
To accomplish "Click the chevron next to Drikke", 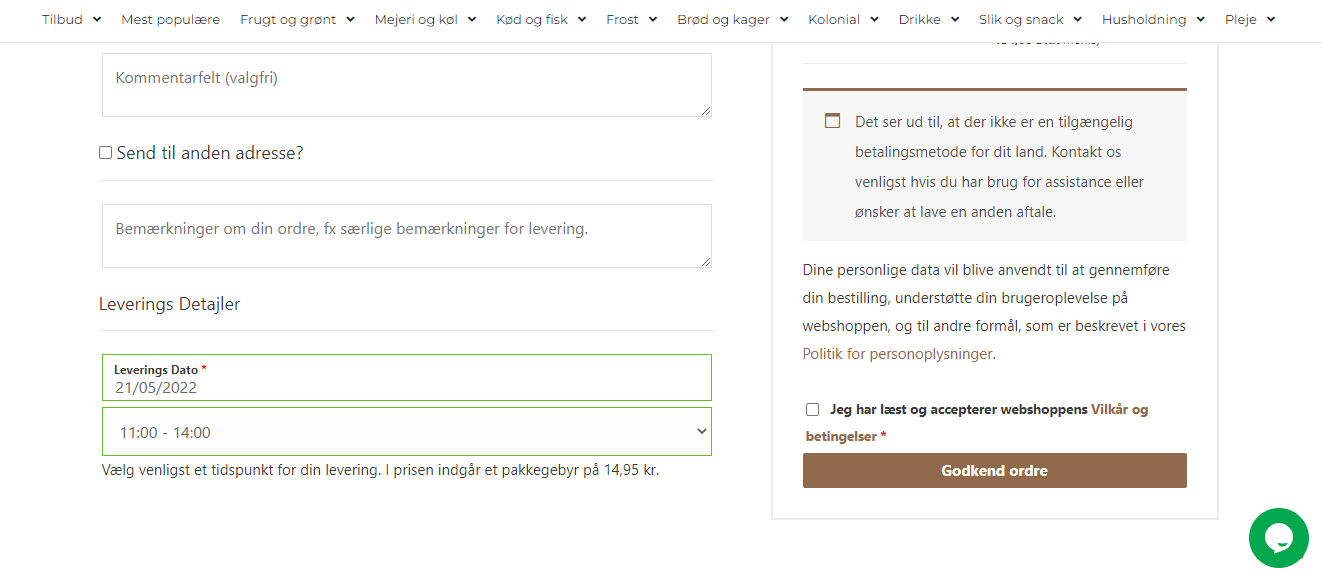I will coord(954,20).
